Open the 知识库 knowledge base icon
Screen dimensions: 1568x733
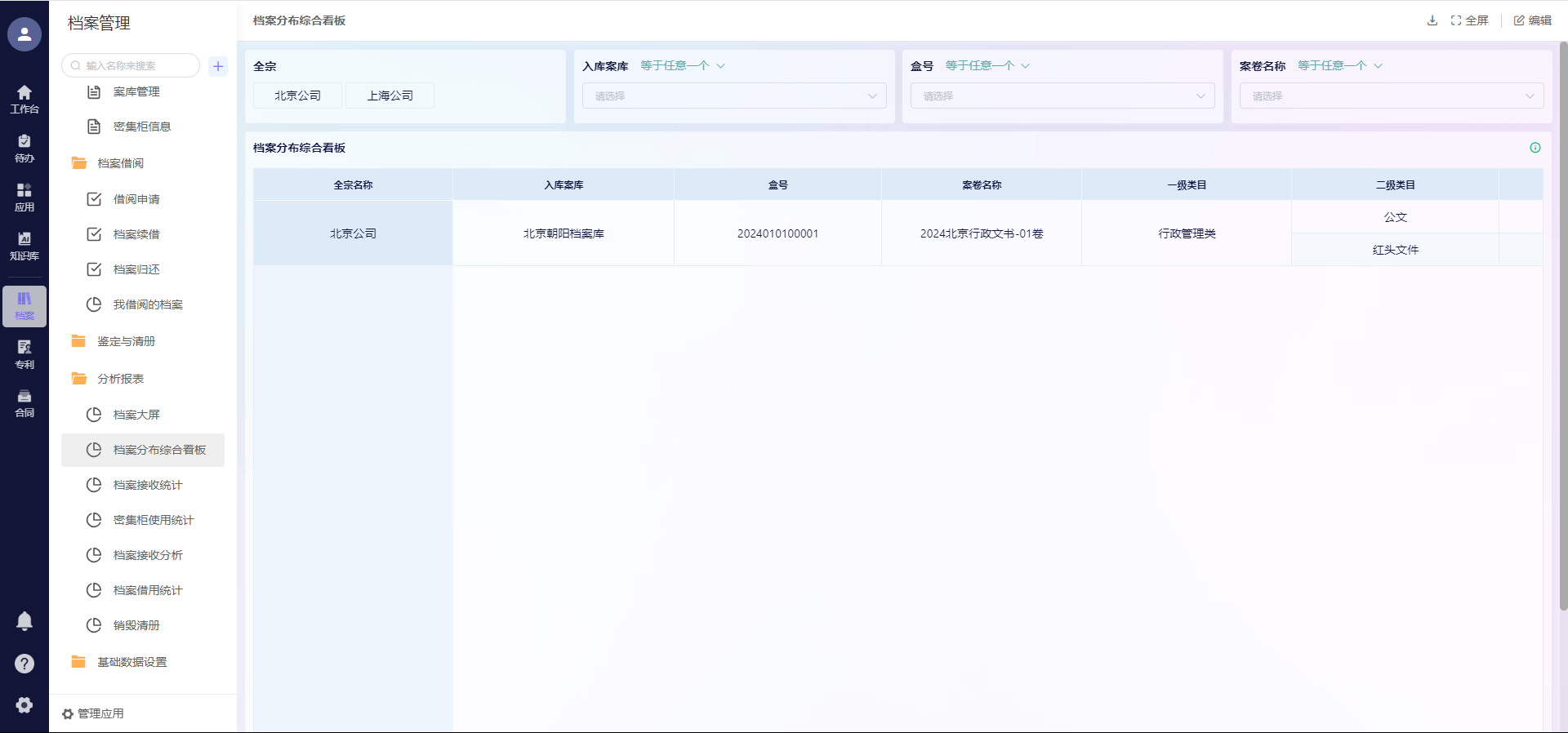coord(24,246)
